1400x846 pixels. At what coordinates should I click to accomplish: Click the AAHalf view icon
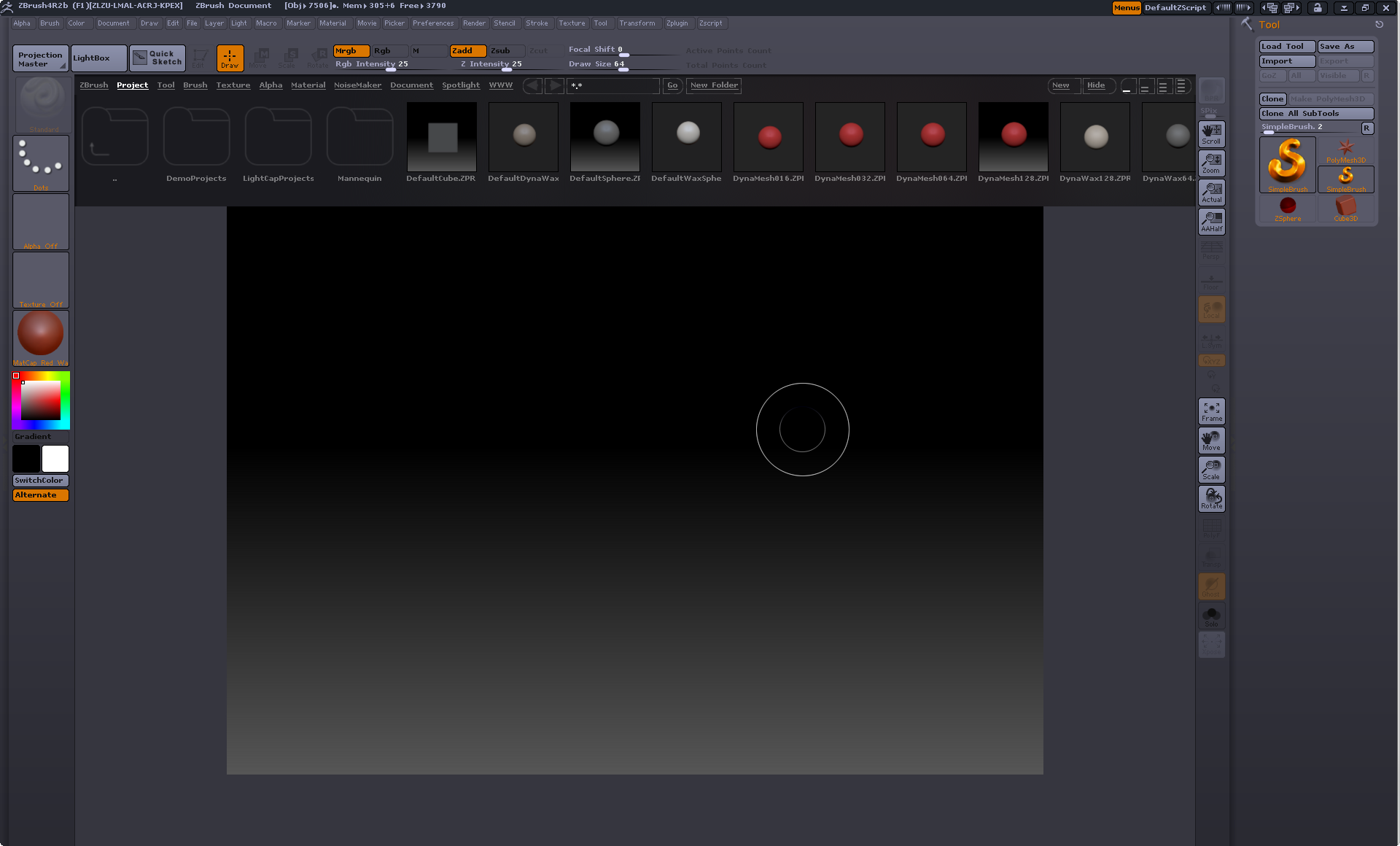(x=1211, y=221)
